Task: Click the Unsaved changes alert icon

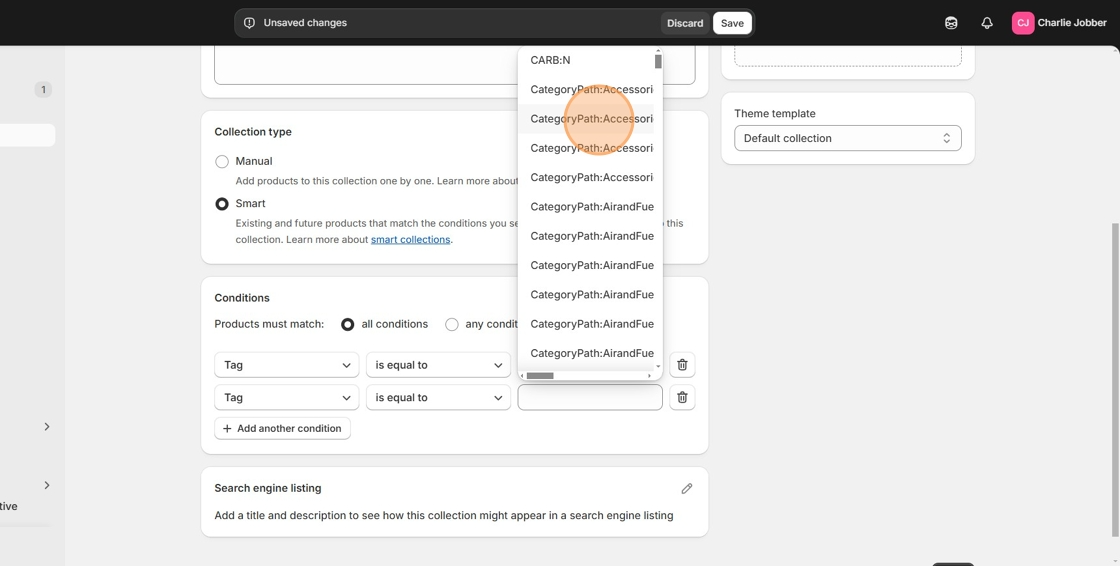Action: [249, 23]
